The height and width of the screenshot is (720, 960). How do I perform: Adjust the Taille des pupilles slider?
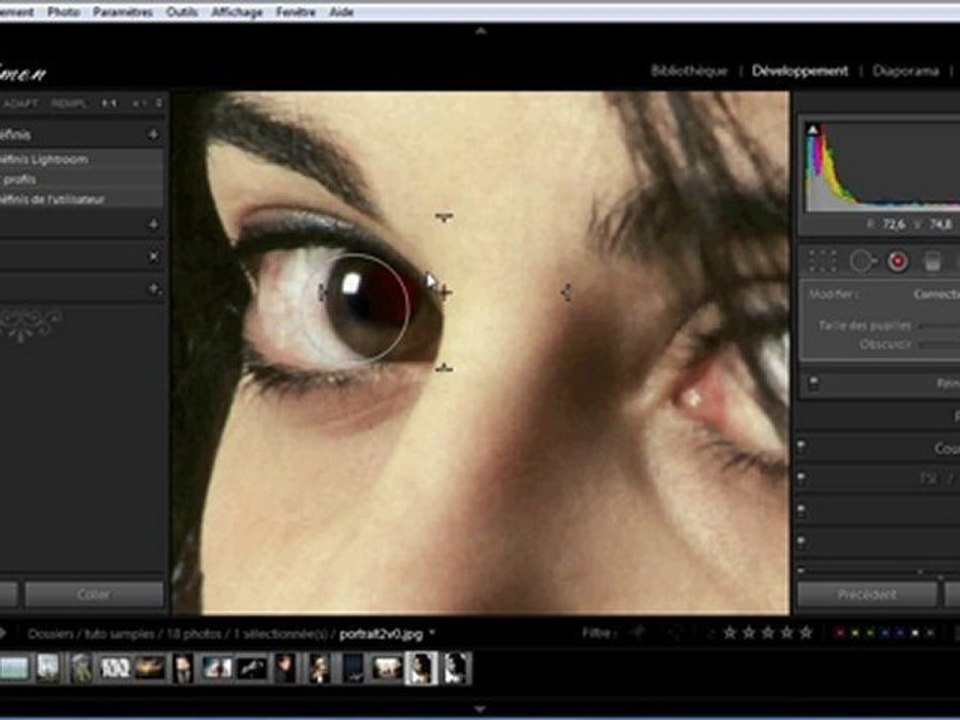940,326
